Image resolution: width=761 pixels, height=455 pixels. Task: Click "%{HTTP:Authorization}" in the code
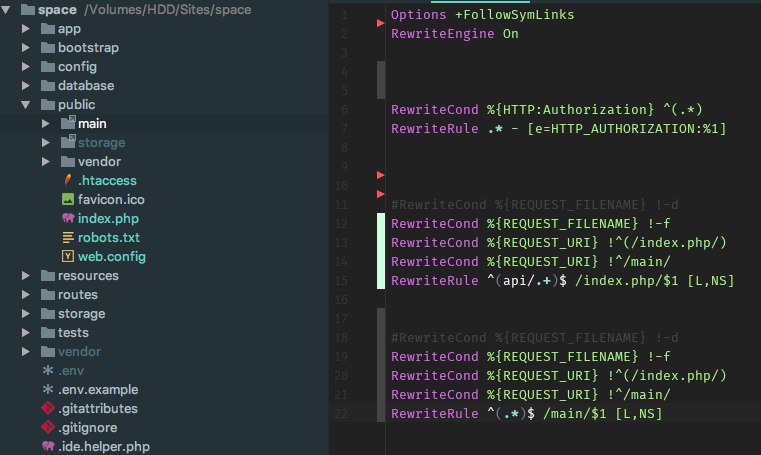click(x=570, y=110)
